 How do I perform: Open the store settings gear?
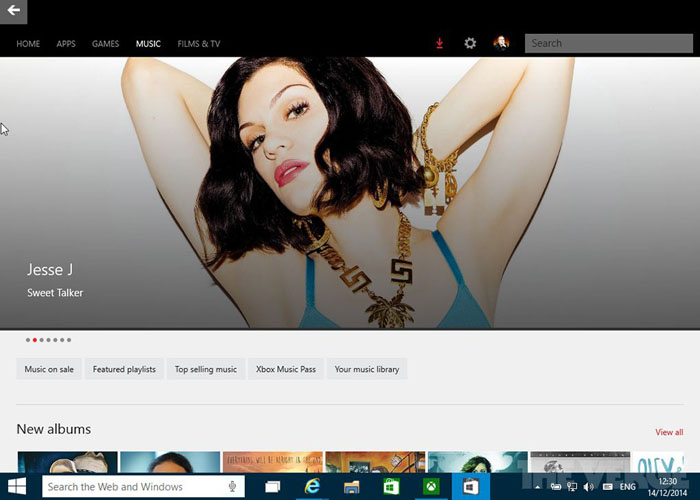[470, 44]
